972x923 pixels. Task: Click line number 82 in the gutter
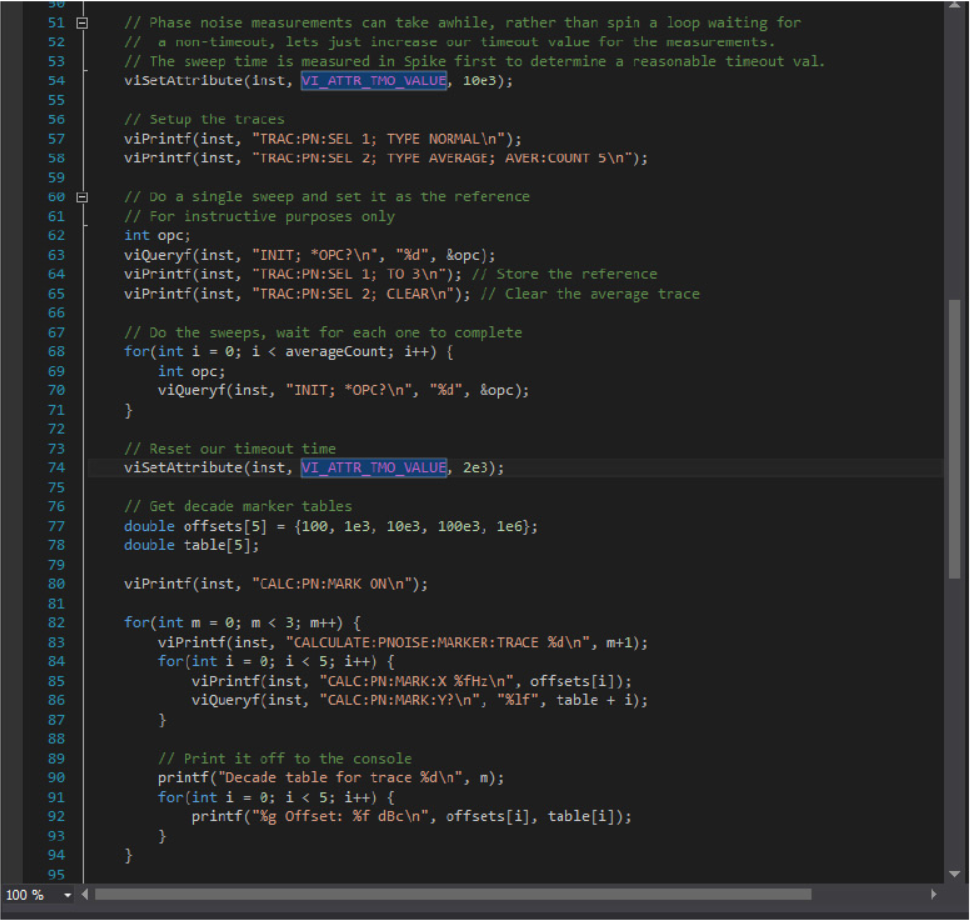(x=56, y=623)
